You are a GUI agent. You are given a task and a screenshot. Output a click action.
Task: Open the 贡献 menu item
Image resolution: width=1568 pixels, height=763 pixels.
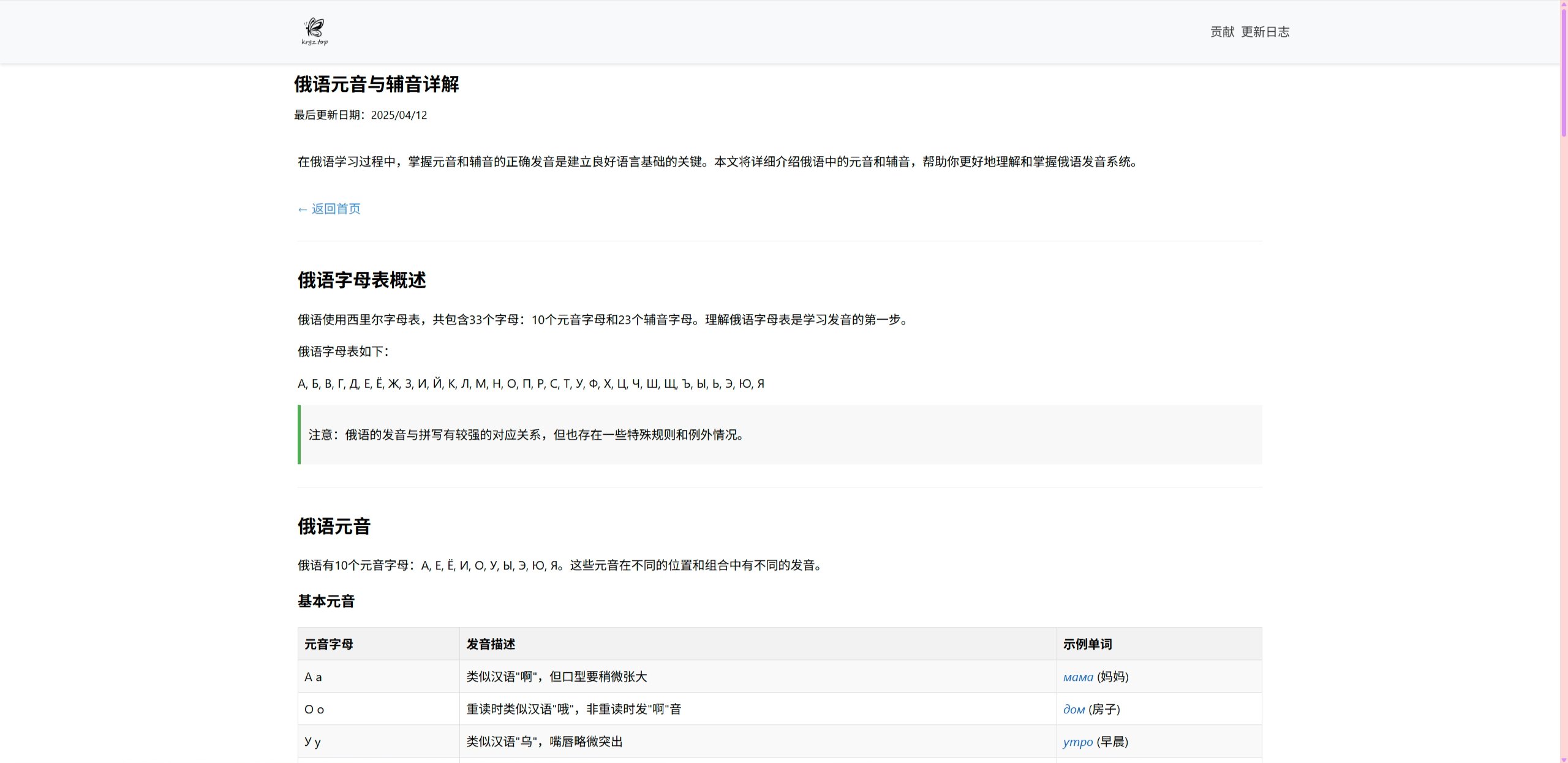tap(1221, 31)
